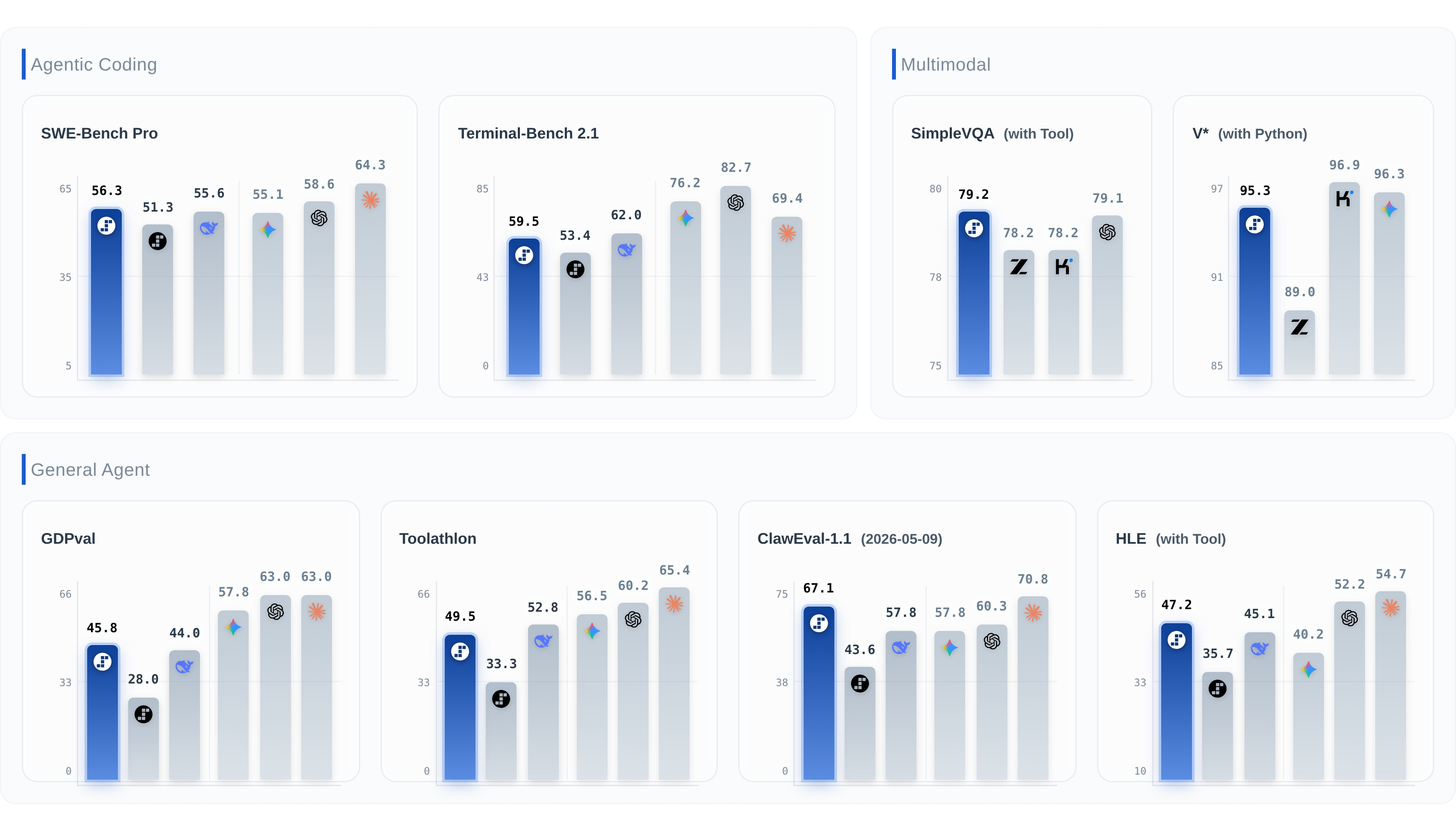Click the Agentic Coding section heading

tap(94, 65)
